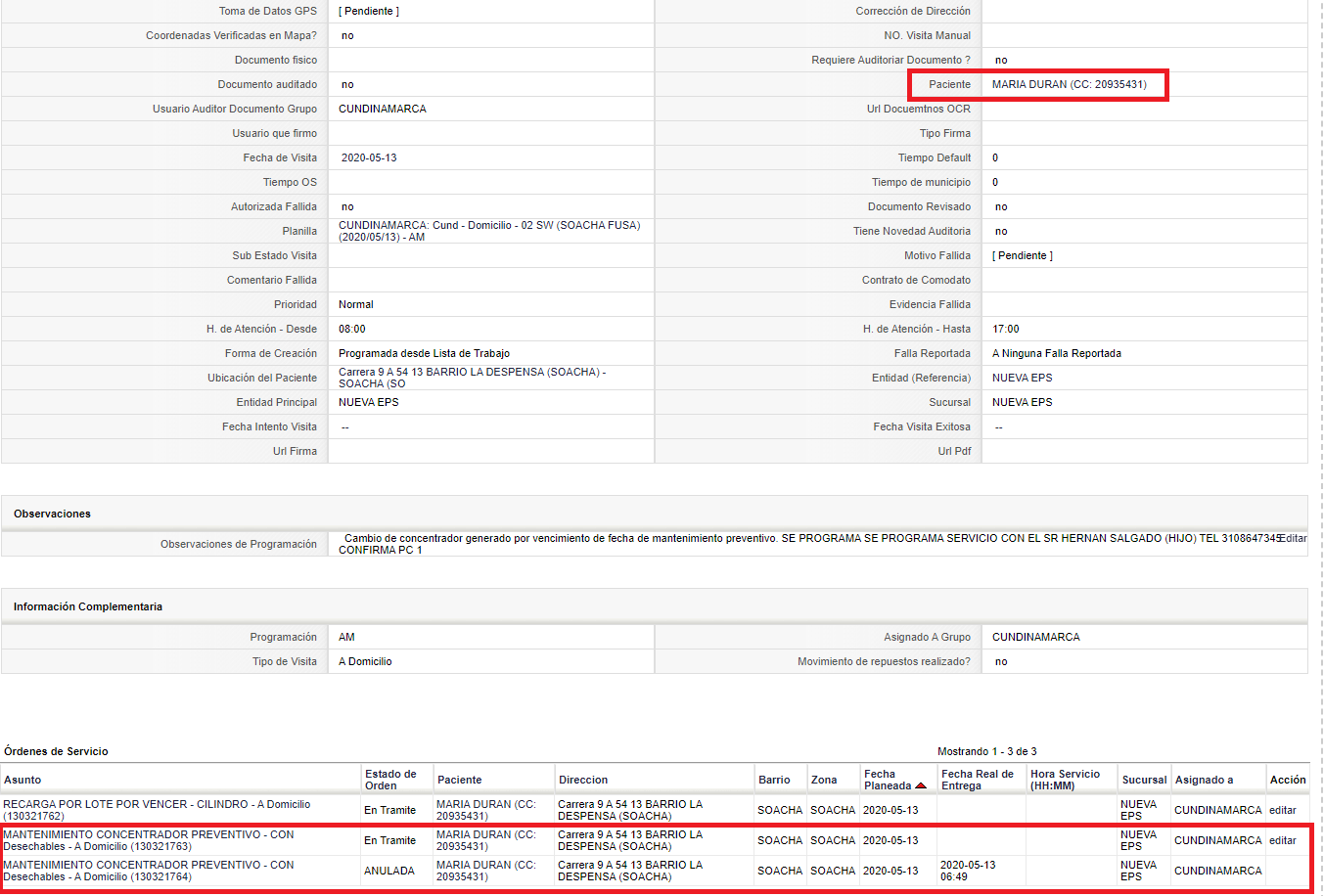Viewport: 1324px width, 896px height.
Task: Click H. de Atención - Desde value 08:00
Action: 352,329
